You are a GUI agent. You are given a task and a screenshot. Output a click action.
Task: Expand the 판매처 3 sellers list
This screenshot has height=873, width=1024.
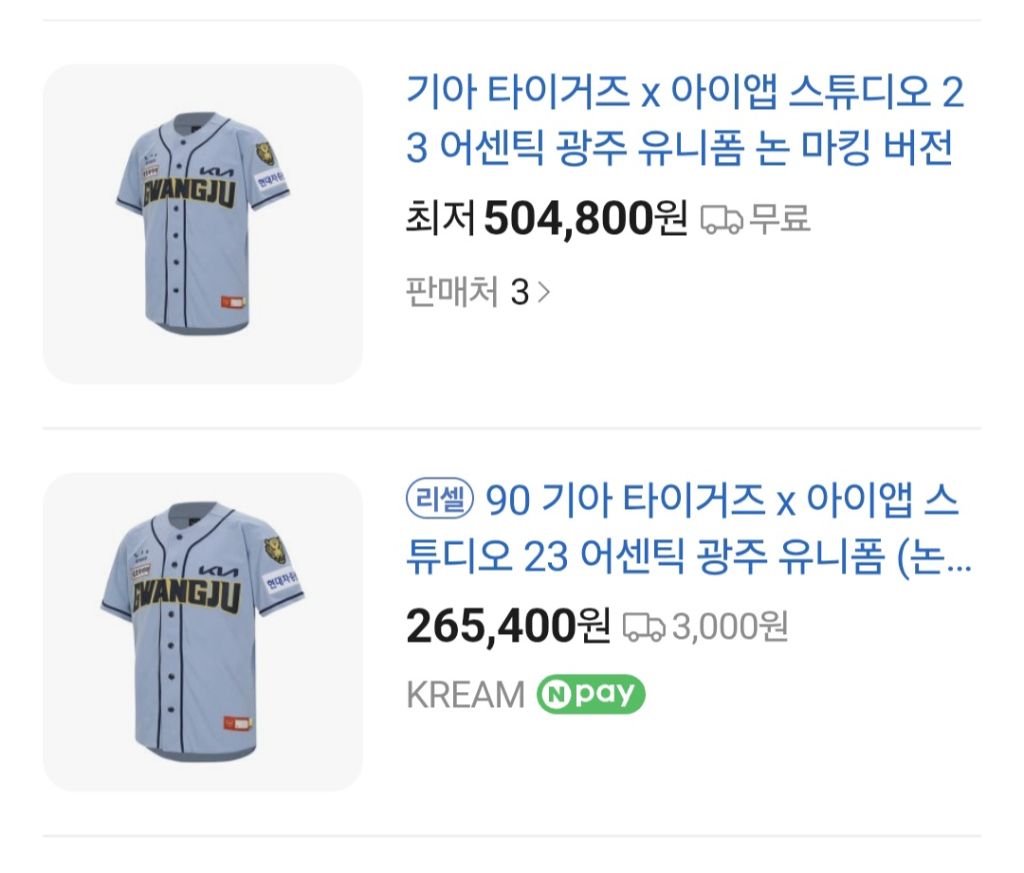(468, 292)
